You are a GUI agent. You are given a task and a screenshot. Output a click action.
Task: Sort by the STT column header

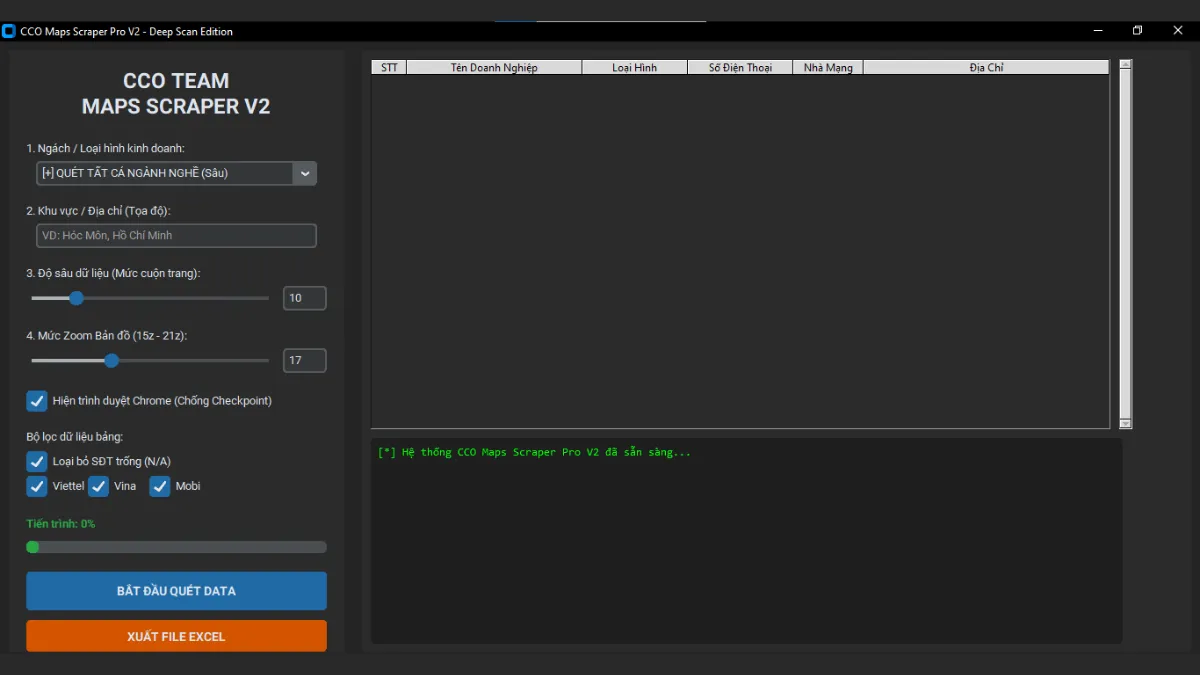coord(389,68)
